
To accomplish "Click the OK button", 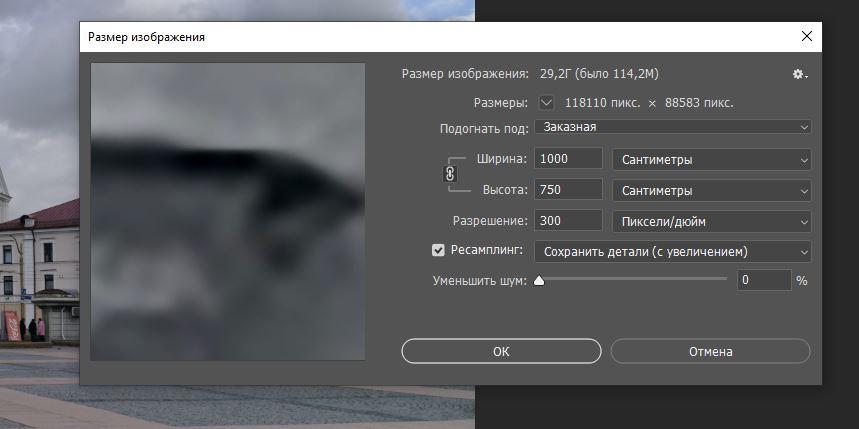I will [501, 351].
